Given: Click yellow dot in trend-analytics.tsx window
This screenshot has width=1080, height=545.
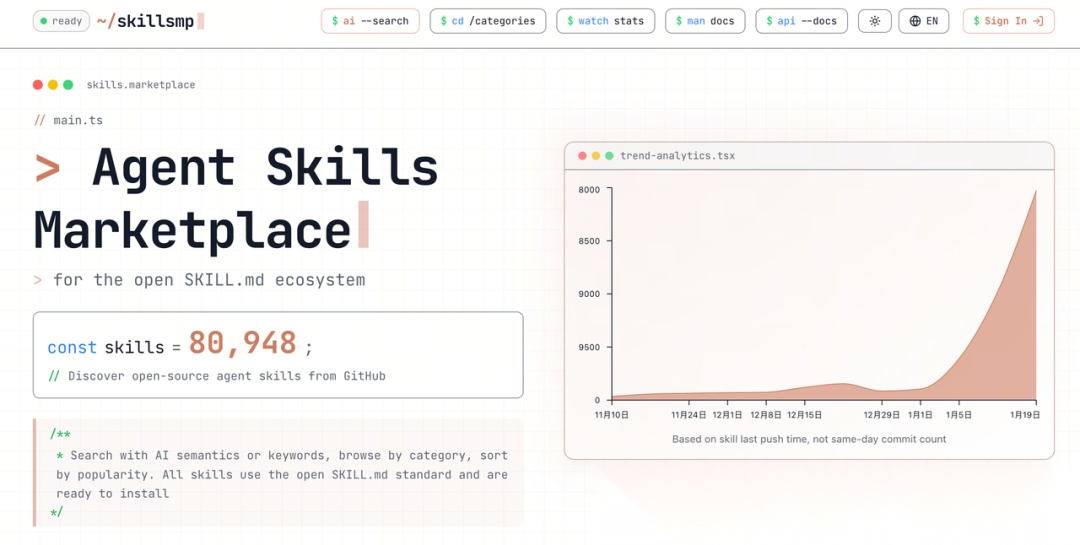Looking at the screenshot, I should (x=596, y=156).
